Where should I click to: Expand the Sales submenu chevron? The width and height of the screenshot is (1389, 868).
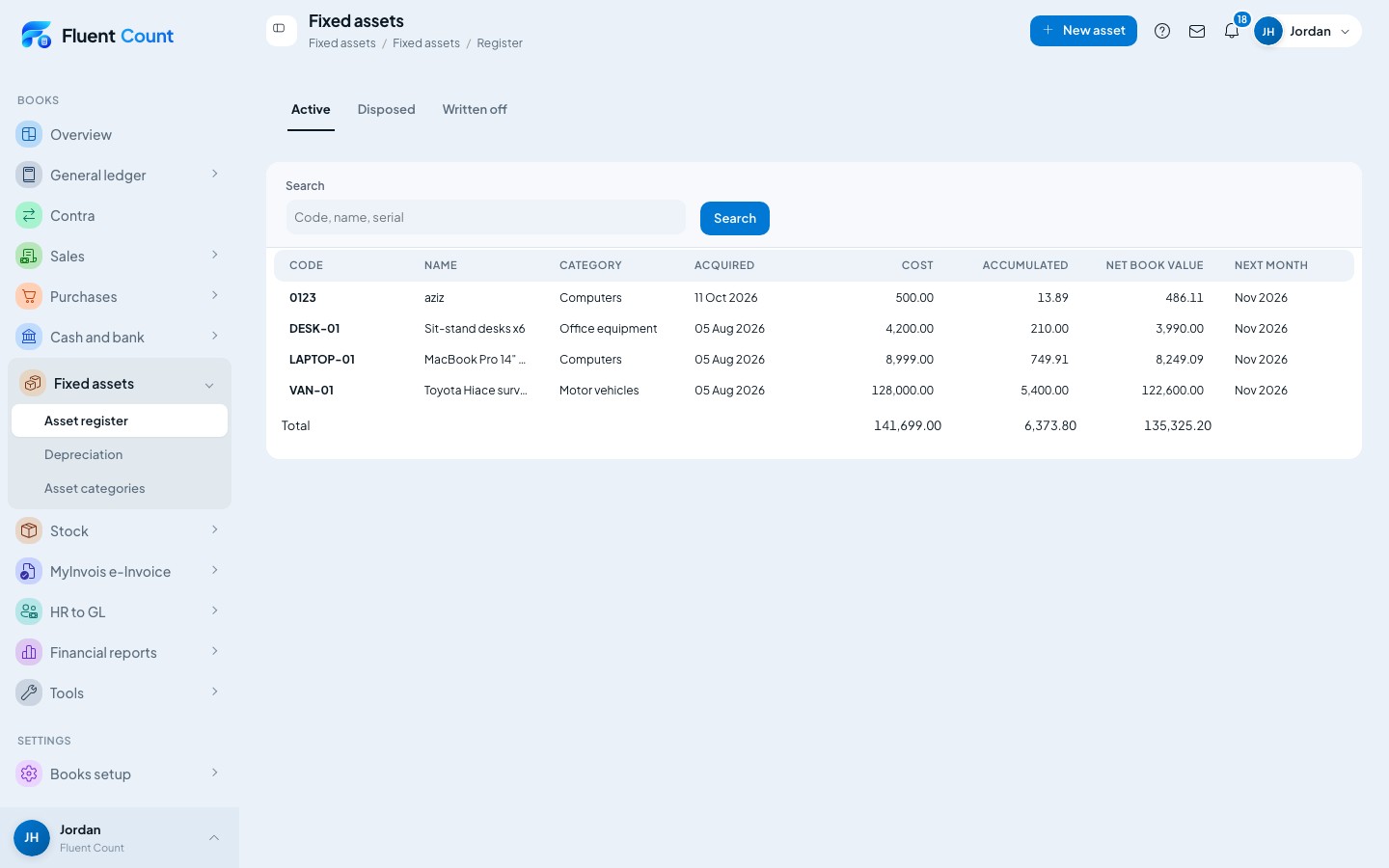point(214,255)
